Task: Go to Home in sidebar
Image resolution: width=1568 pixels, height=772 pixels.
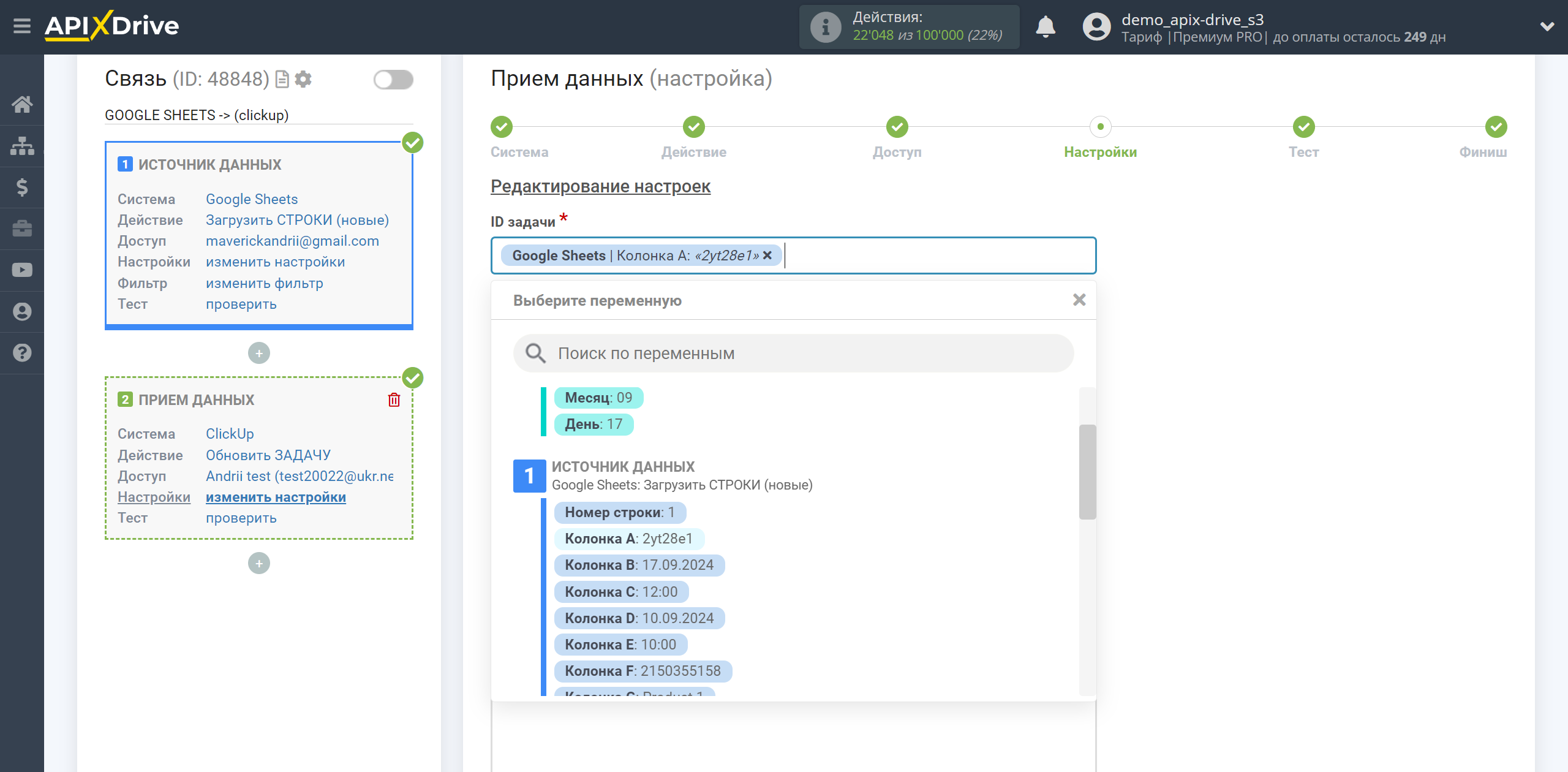Action: coord(22,104)
